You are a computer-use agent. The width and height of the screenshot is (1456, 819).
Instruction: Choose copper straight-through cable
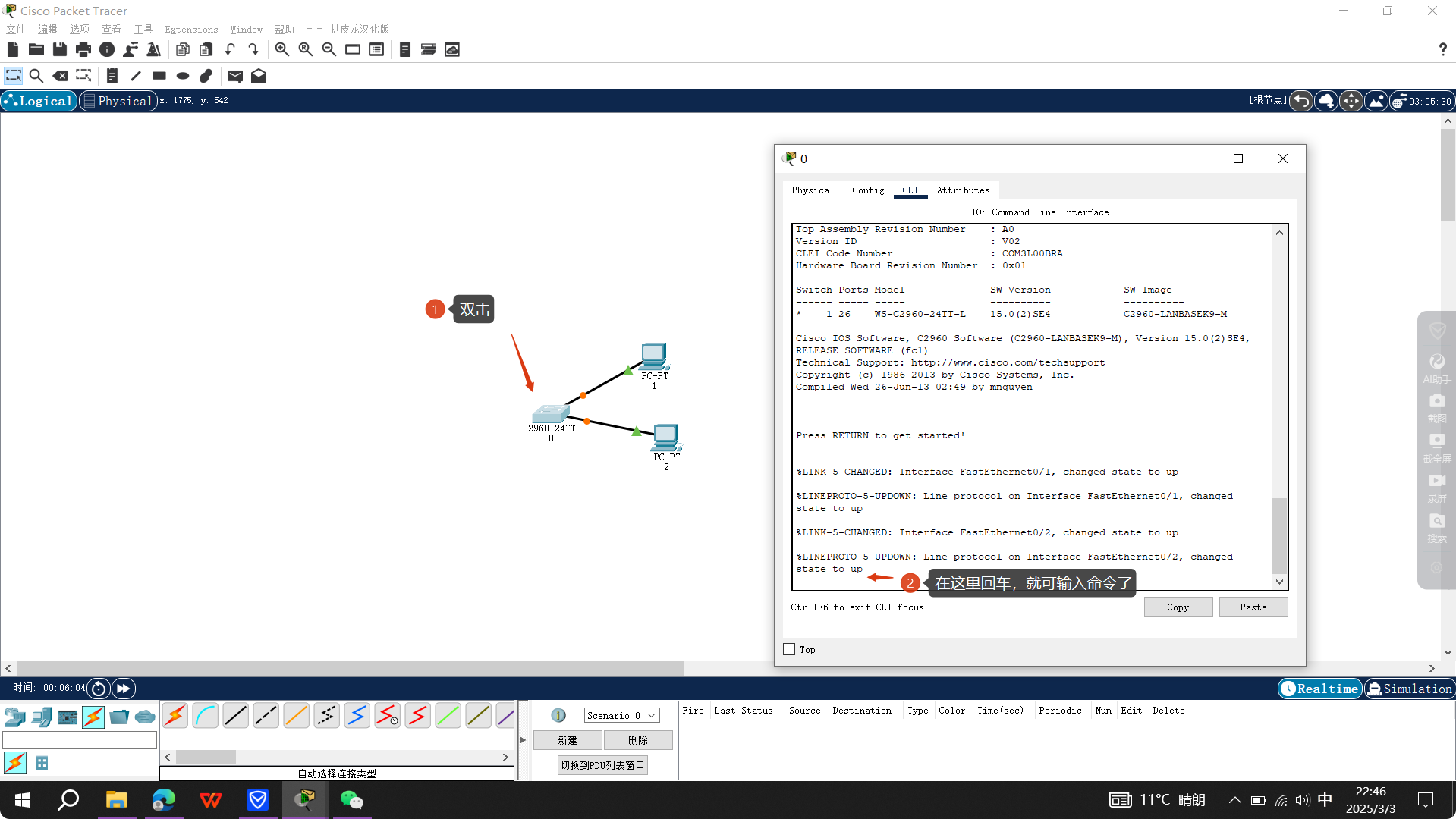click(x=236, y=716)
